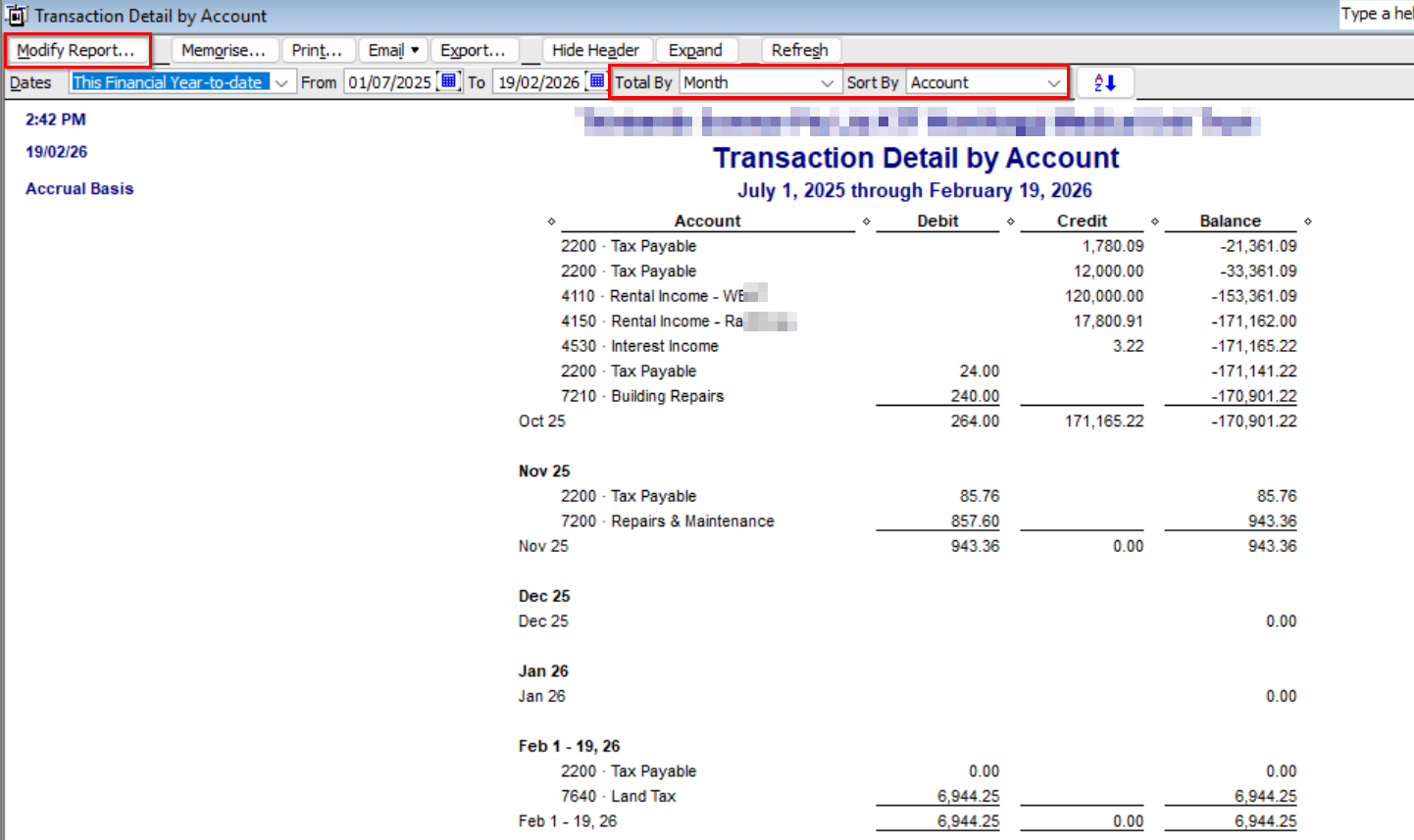
Task: Click the Balance column header
Action: 1231,221
